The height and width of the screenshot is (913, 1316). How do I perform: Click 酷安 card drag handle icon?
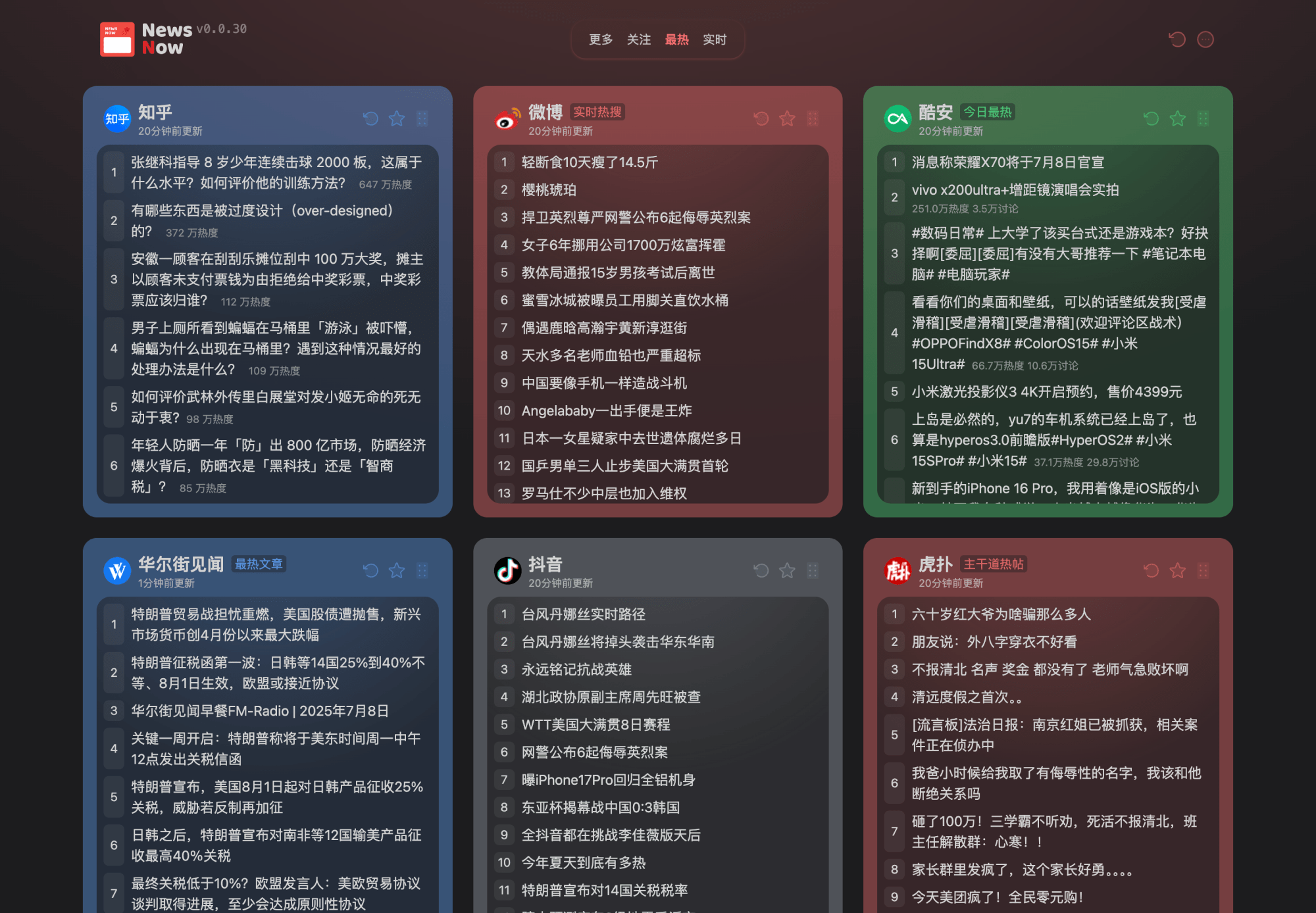coord(1203,118)
